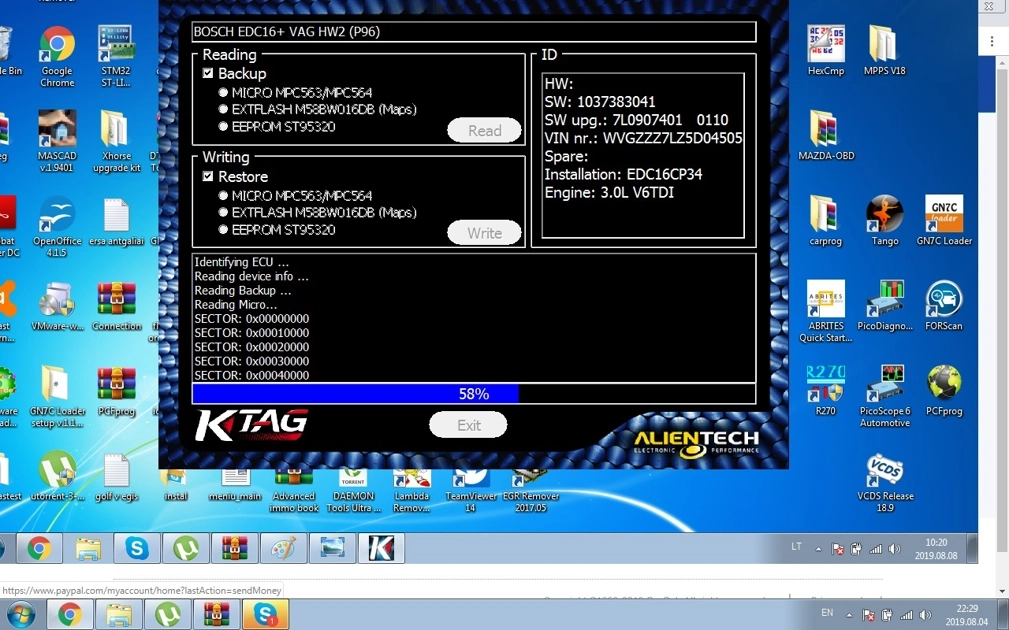Launch the orange GN7C Loader shortcut

(x=944, y=221)
